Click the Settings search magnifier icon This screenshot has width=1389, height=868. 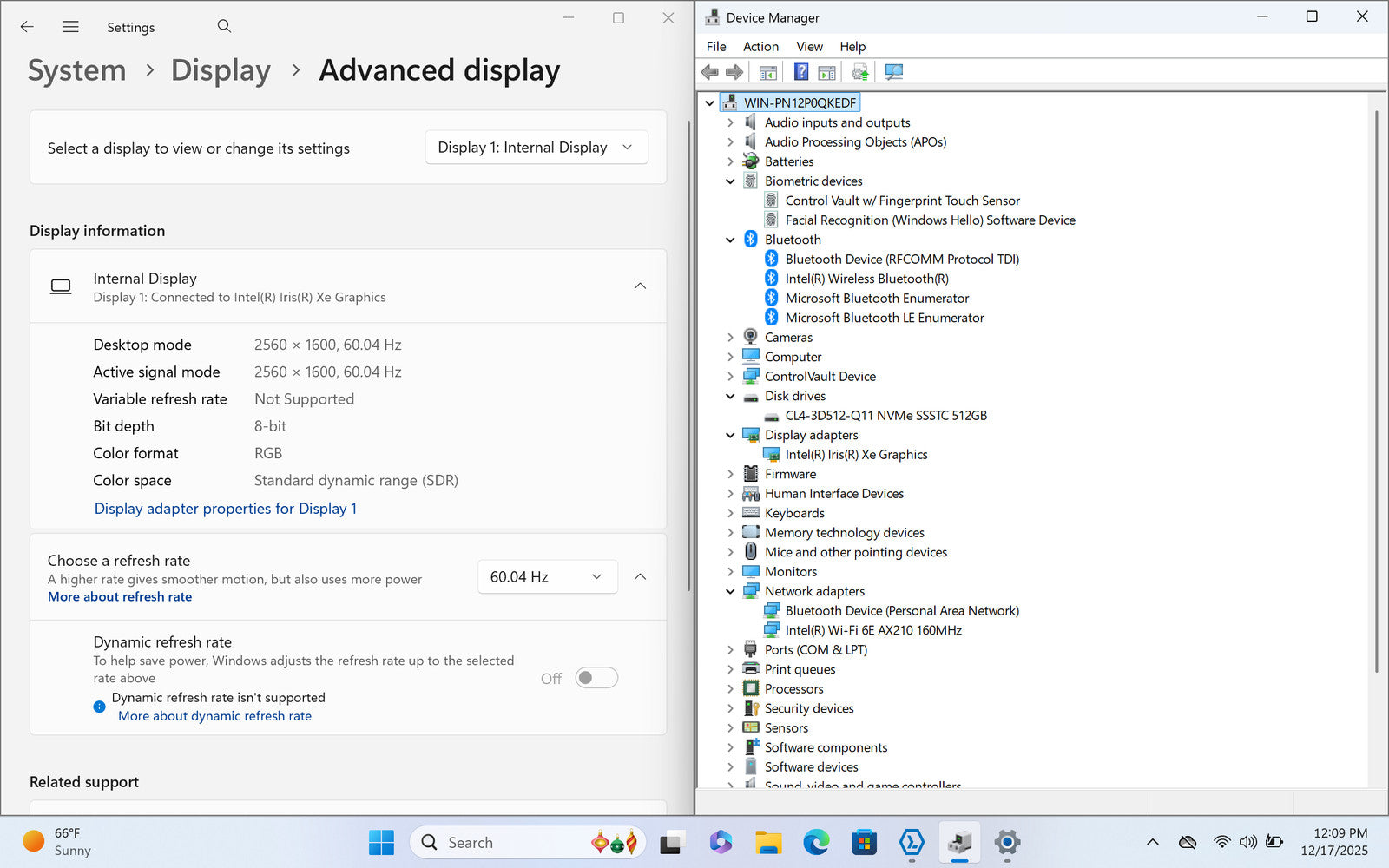[224, 26]
